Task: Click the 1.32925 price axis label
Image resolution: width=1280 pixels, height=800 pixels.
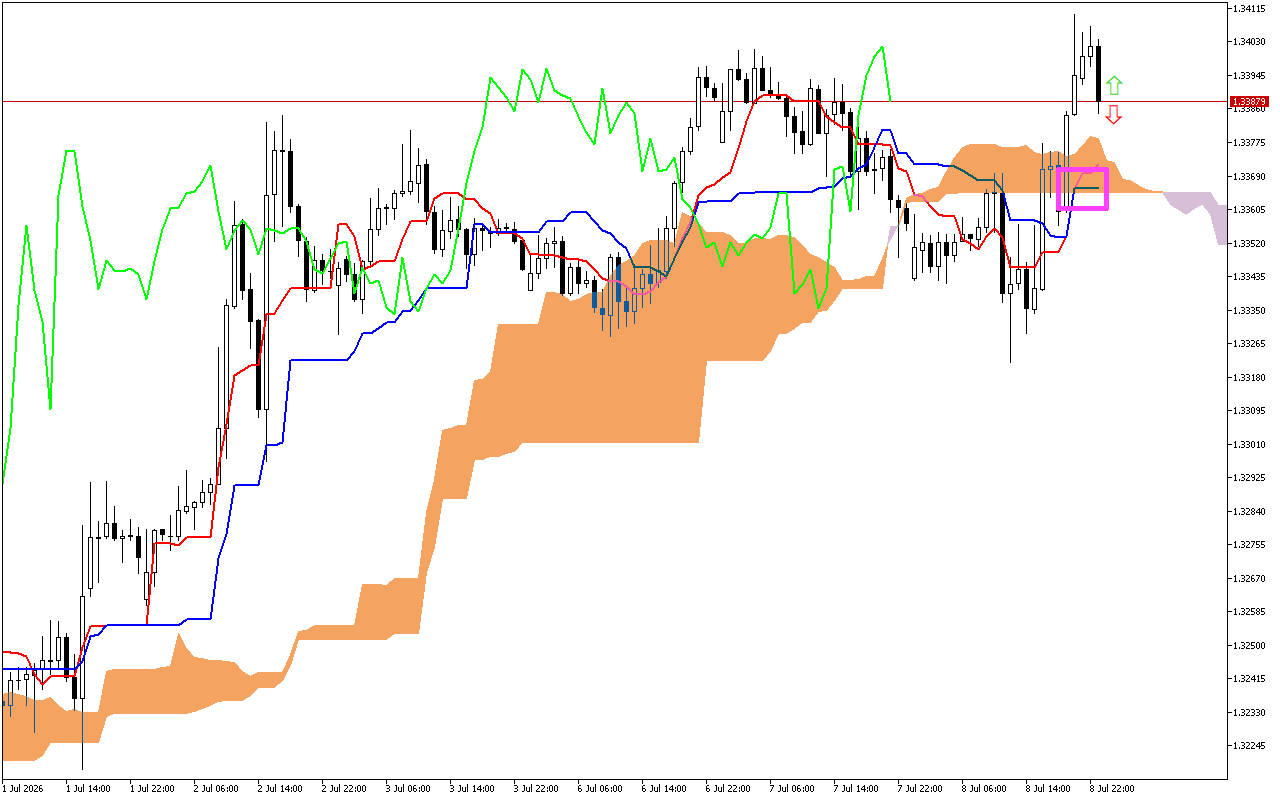Action: (x=1250, y=478)
